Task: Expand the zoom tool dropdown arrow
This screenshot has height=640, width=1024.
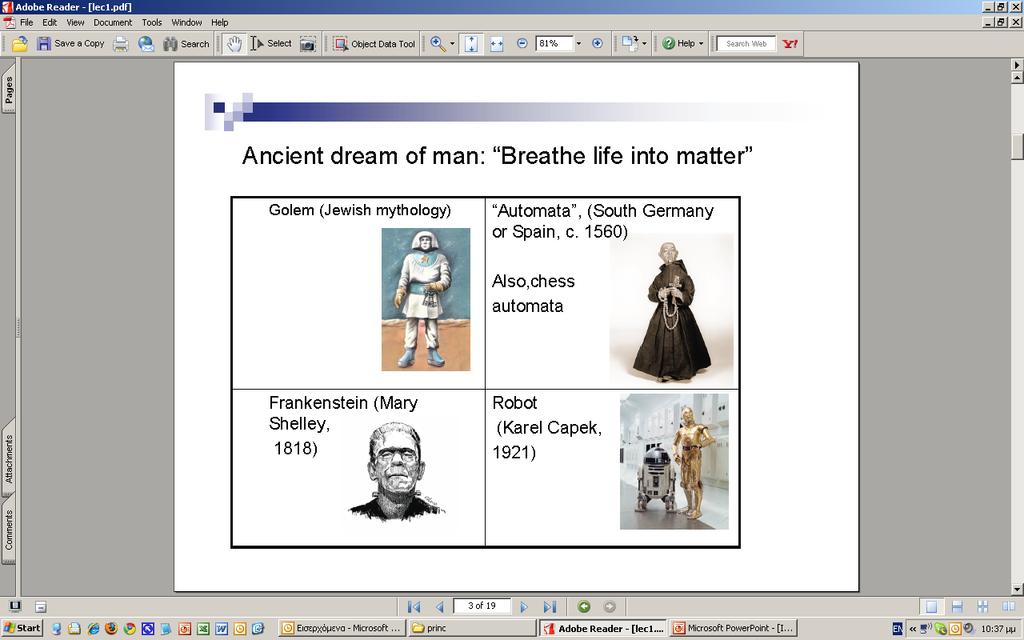Action: click(x=452, y=44)
